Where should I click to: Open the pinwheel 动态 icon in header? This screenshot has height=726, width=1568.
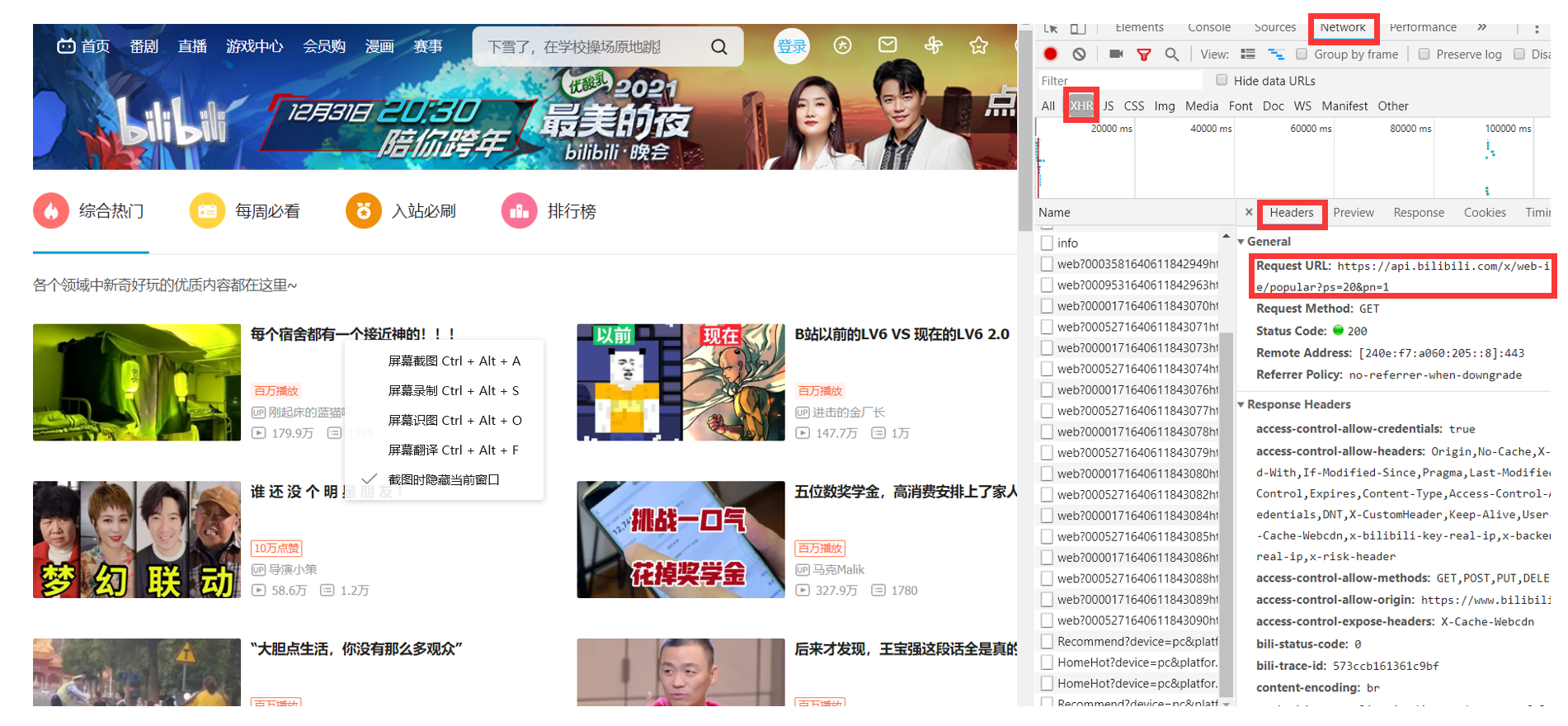click(933, 45)
